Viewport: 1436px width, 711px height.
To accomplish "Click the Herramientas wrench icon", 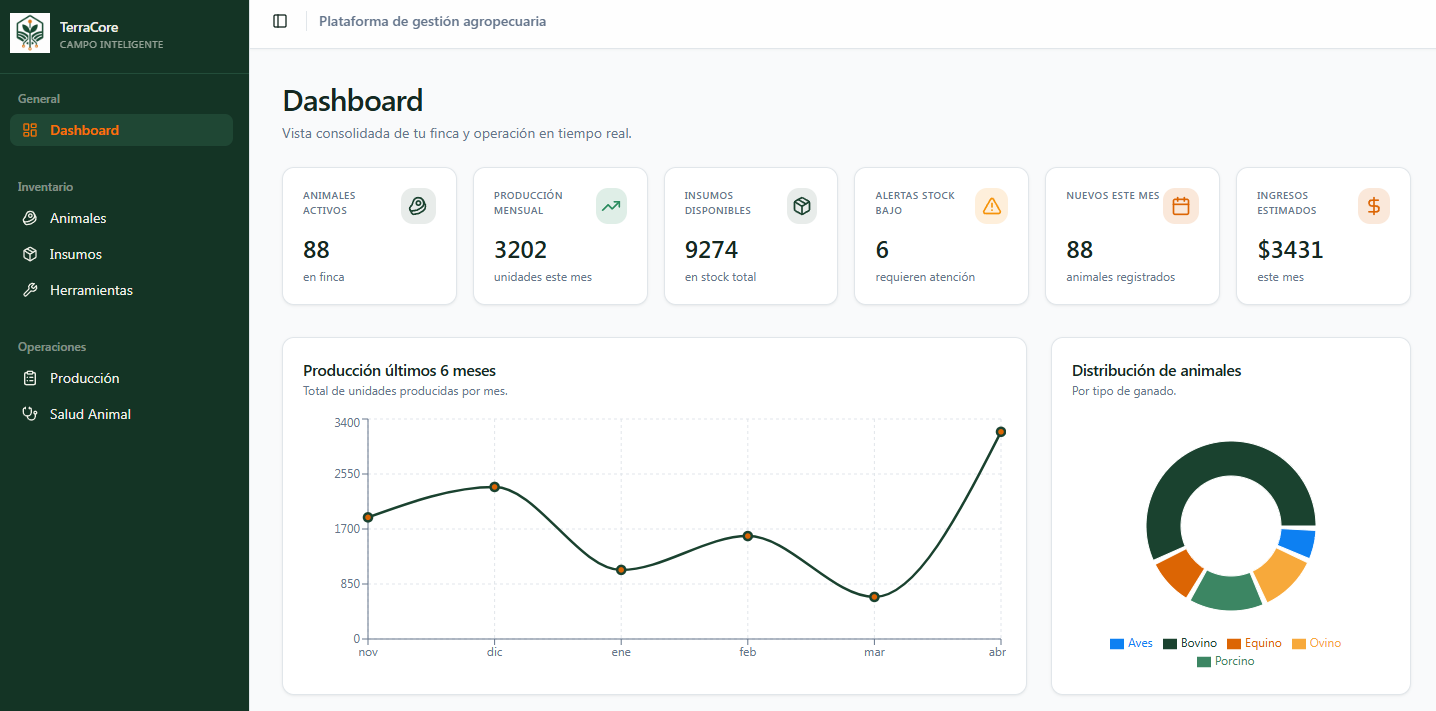I will tap(30, 290).
